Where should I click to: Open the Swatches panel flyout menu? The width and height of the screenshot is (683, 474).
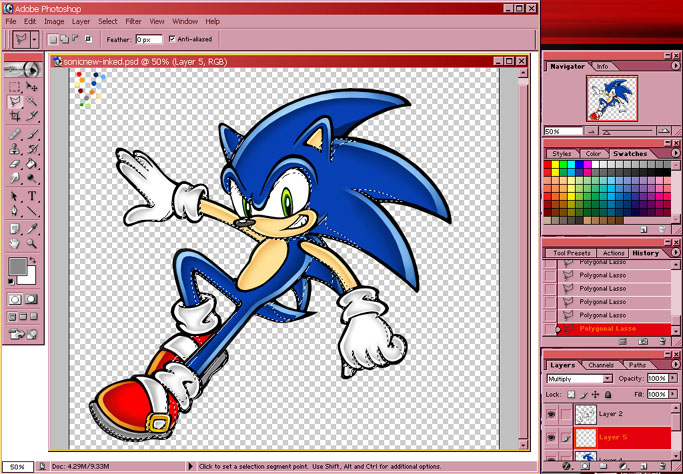676,153
